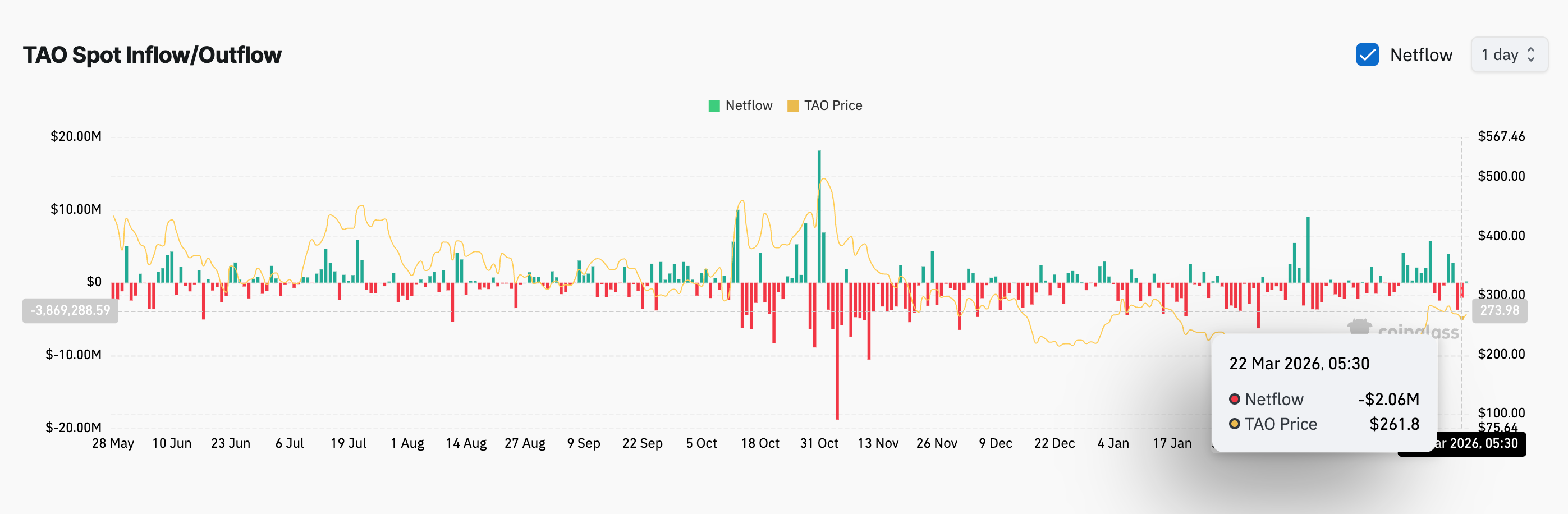Image resolution: width=1568 pixels, height=514 pixels.
Task: Click the 22 Mar 2026 tooltip date header
Action: [x=1299, y=364]
